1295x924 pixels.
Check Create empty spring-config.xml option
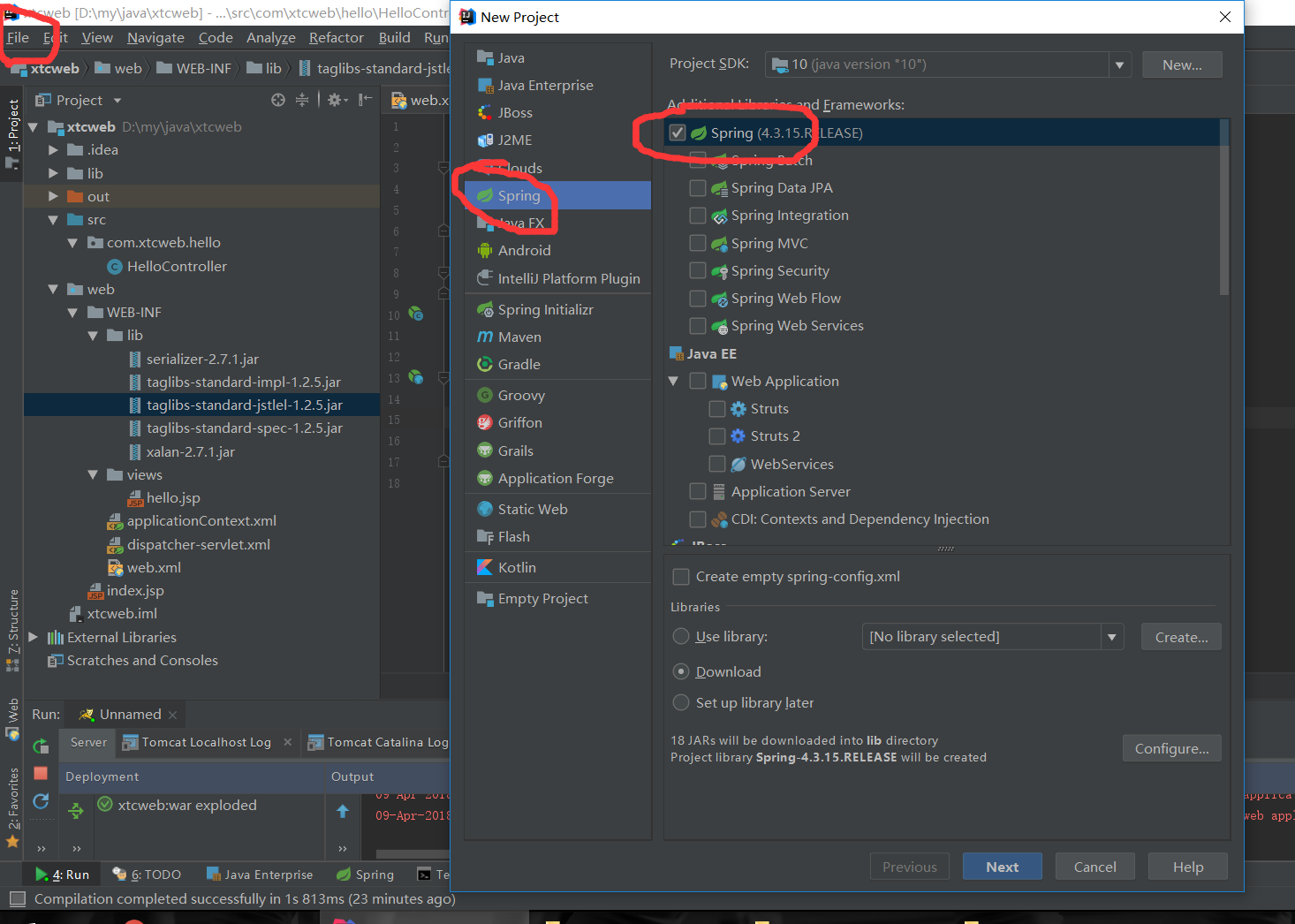coord(681,576)
